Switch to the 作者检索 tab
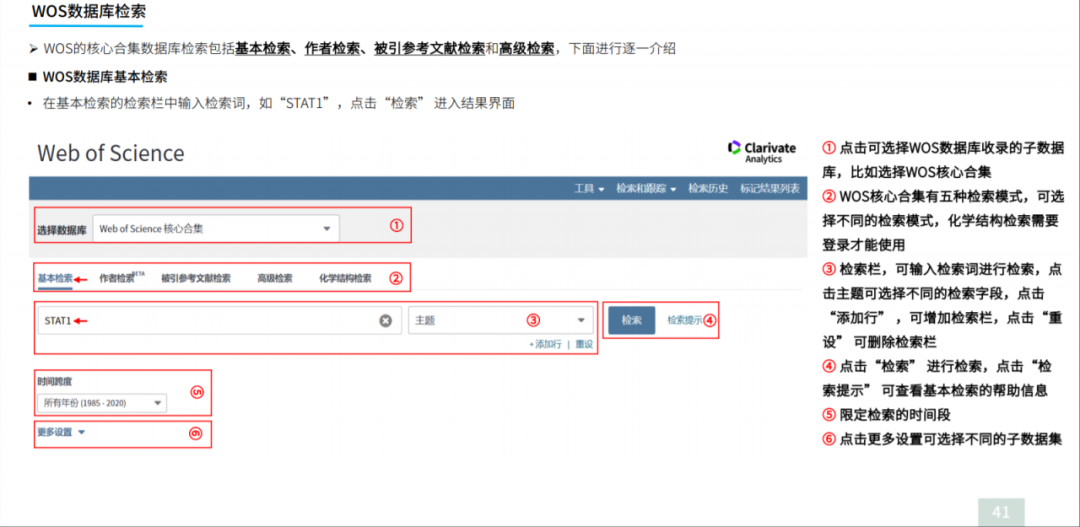The image size is (1080, 527). (121, 278)
